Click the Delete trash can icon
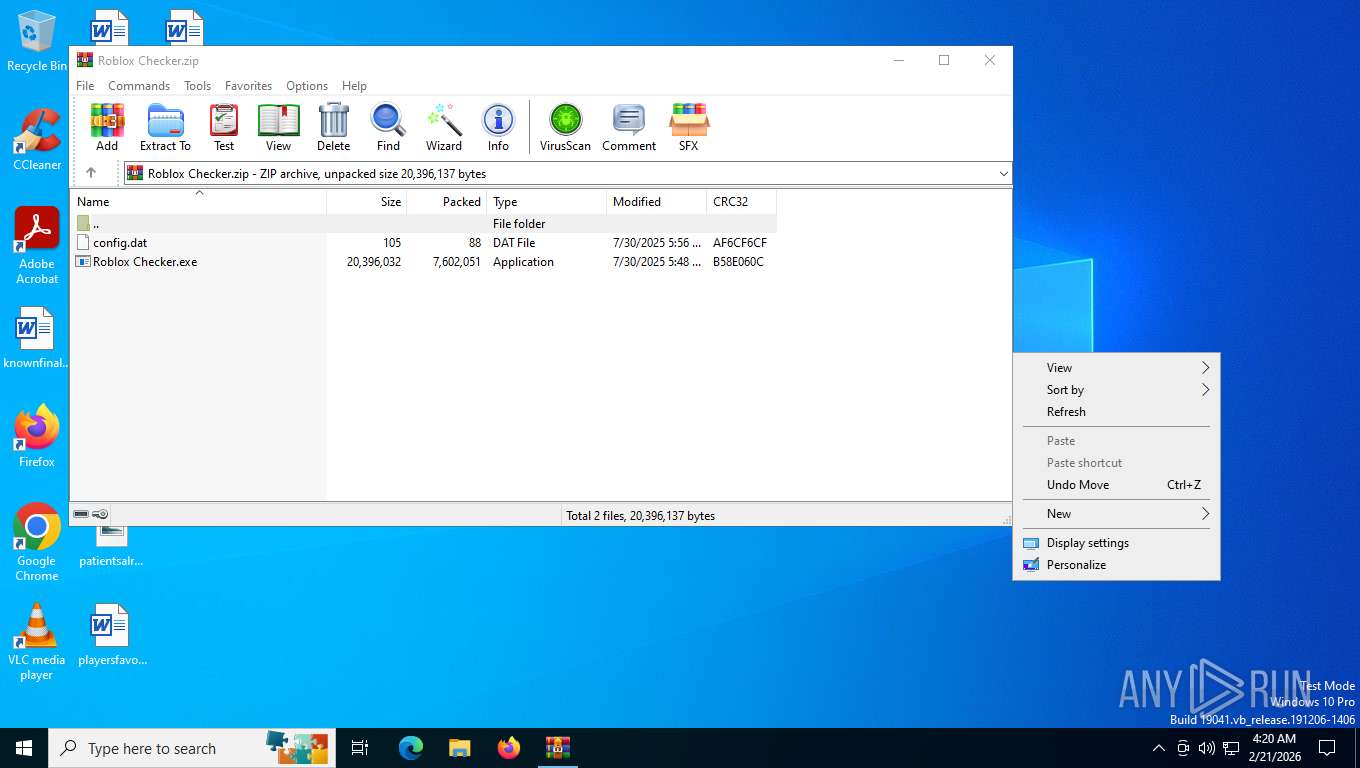 [333, 127]
